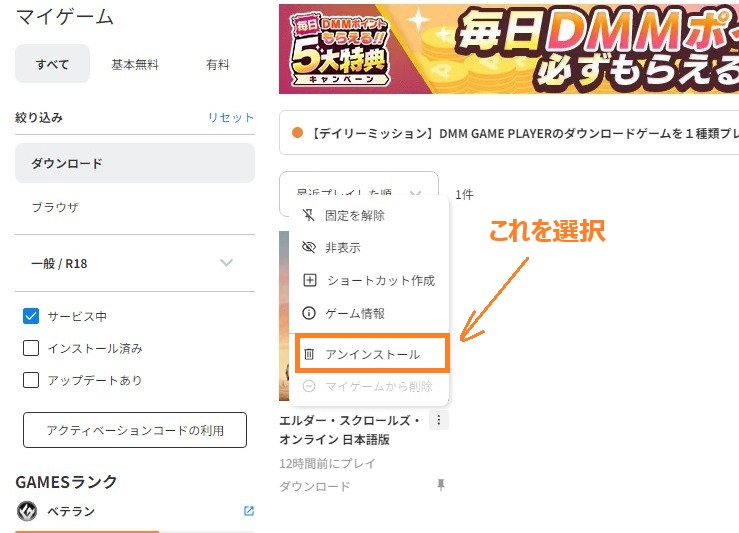Screen dimensions: 739x533
Task: Click the ベテラン rank badge icon
Action: coord(27,511)
